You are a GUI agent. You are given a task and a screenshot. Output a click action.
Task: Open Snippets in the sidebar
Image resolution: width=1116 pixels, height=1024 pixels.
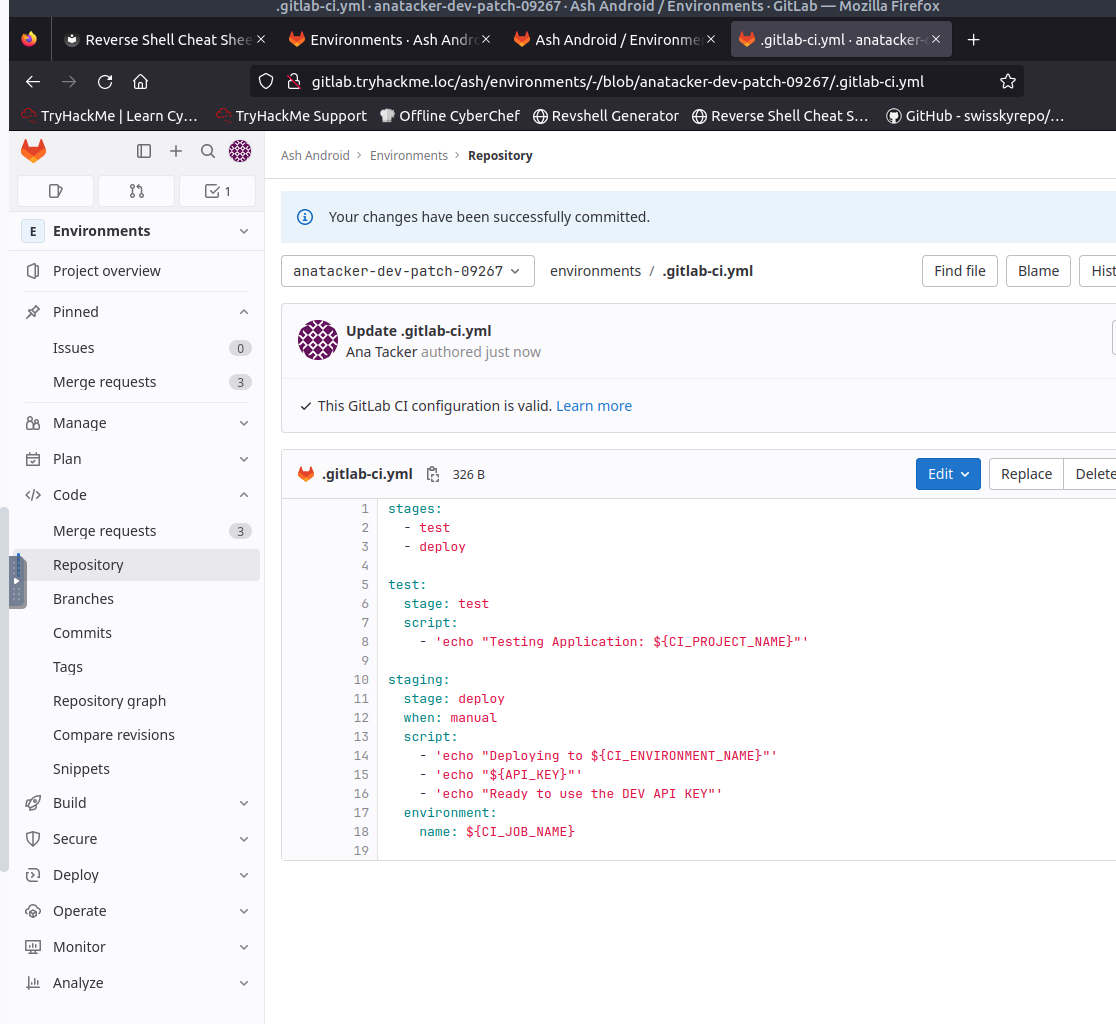click(138, 769)
